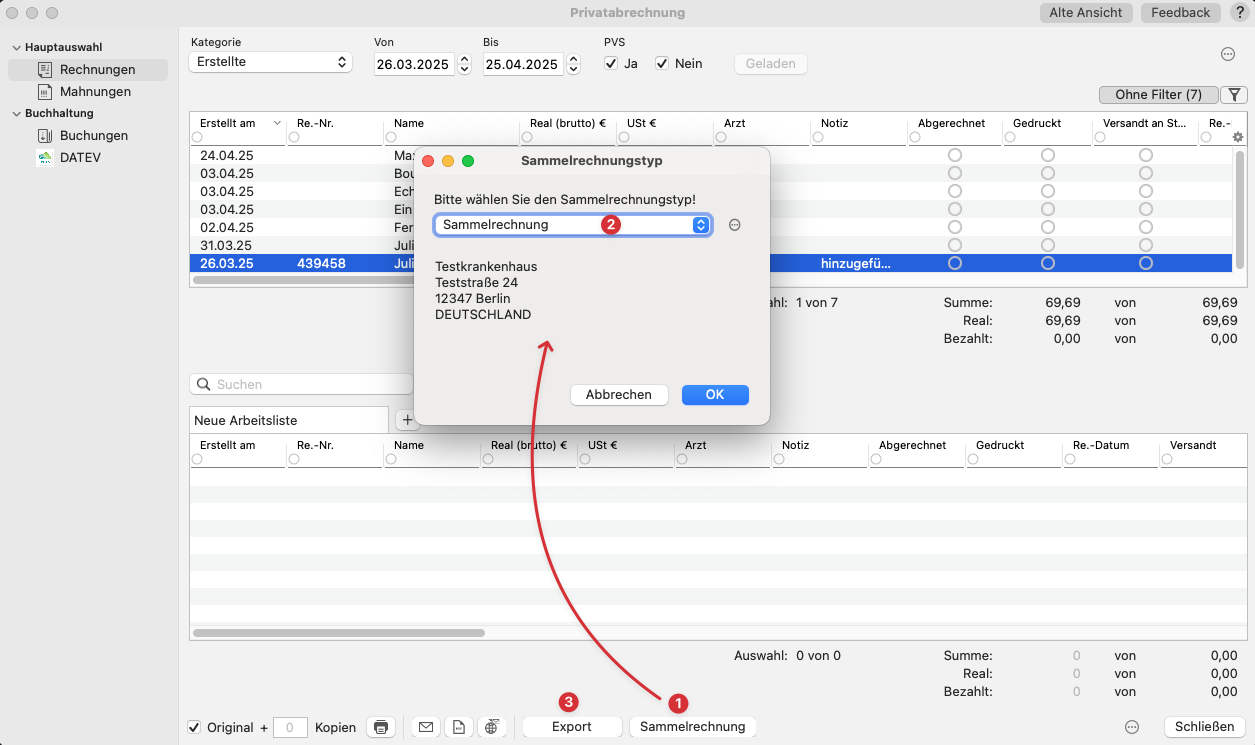Screen dimensions: 1255x745
Task: Select the Neue Arbeitsliste tab
Action: click(x=288, y=420)
